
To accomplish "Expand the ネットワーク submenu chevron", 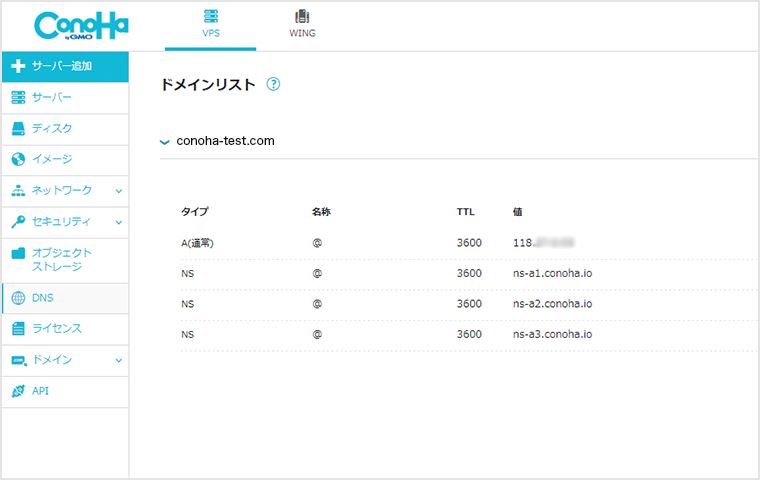I will coord(118,191).
